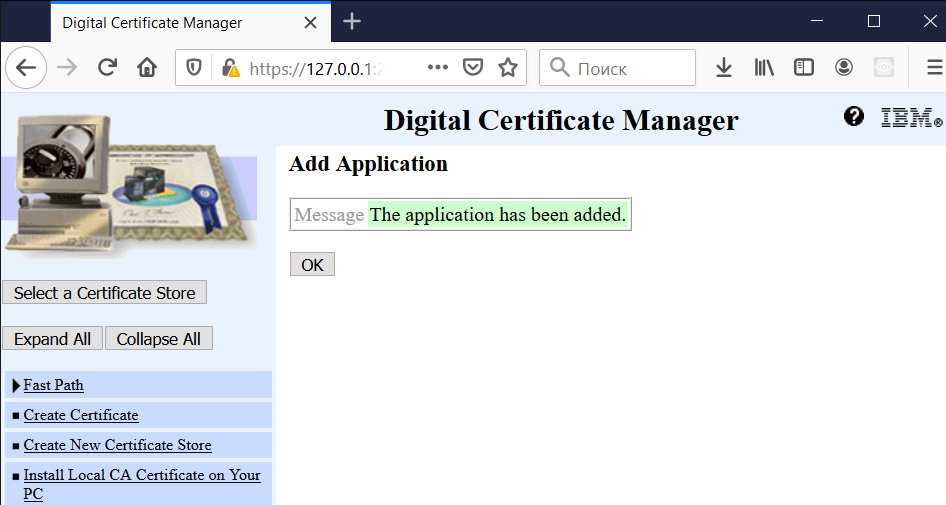Click the help question mark icon
Image resolution: width=946 pixels, height=505 pixels.
(x=853, y=117)
